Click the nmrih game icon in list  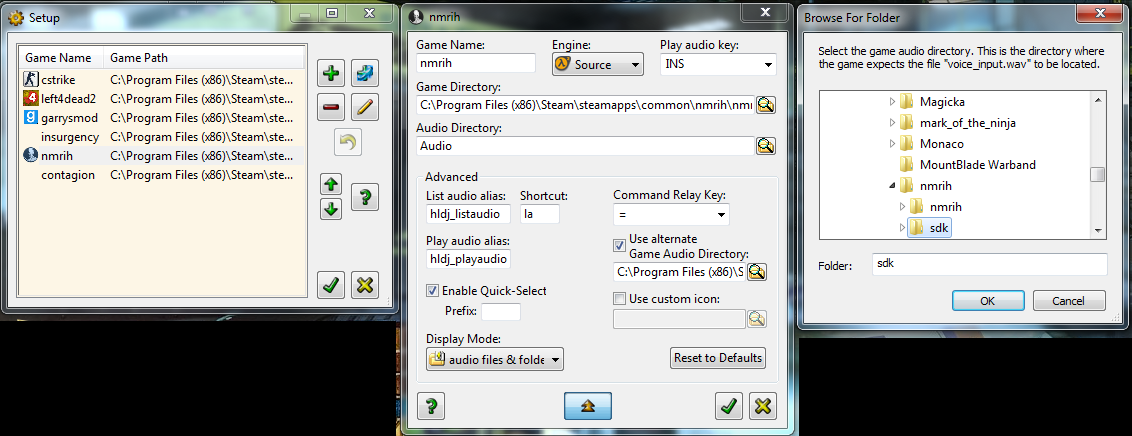tap(30, 154)
